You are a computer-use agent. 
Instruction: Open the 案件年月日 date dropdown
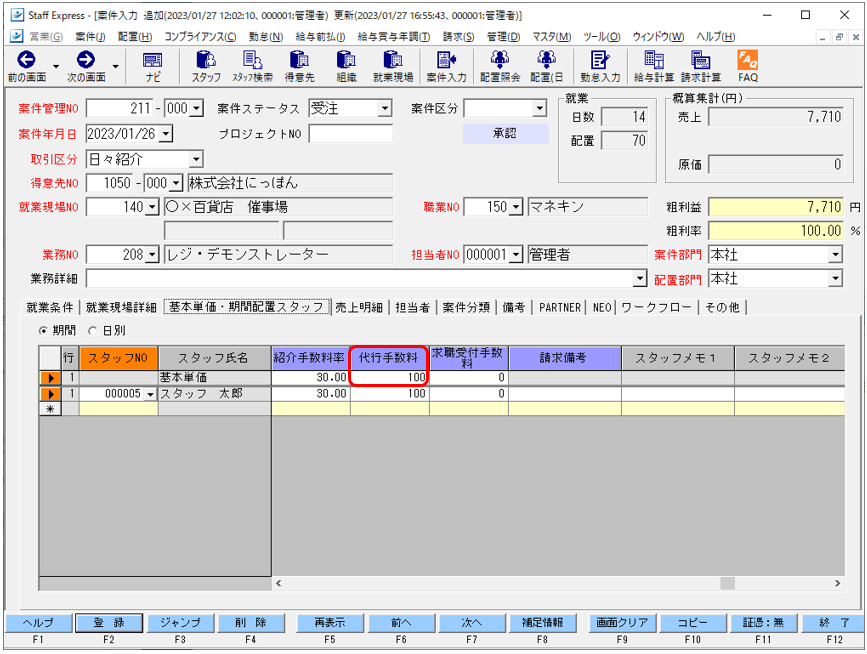[x=166, y=133]
